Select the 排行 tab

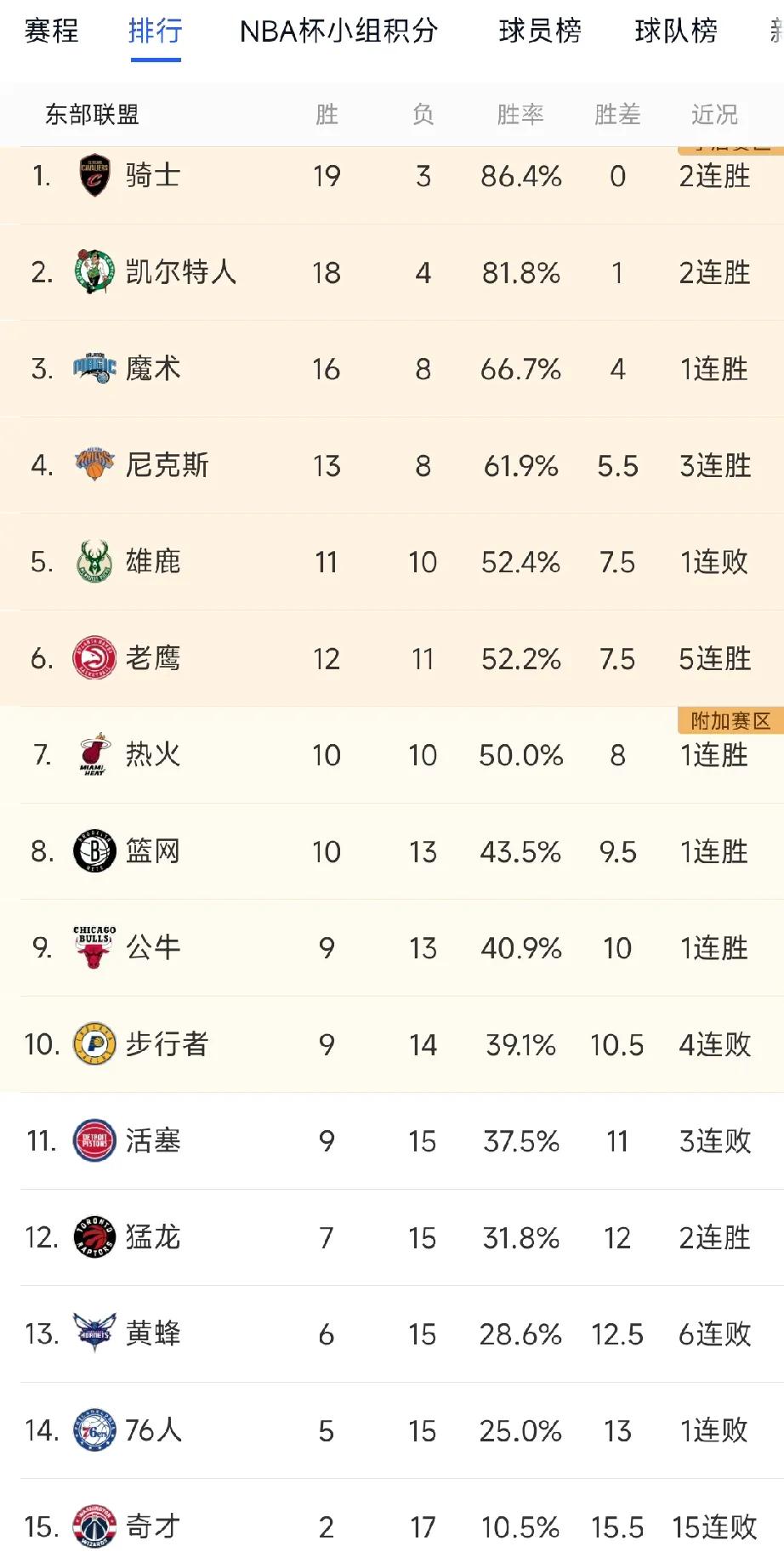click(x=156, y=31)
